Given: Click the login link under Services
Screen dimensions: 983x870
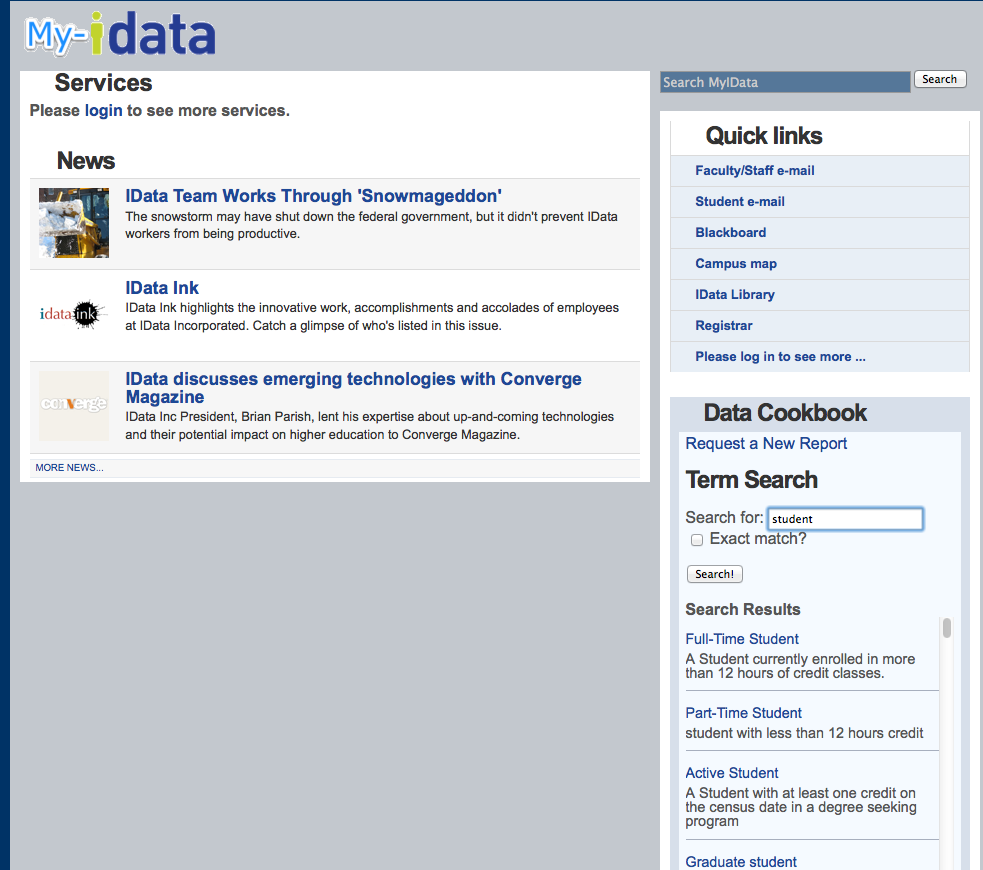Looking at the screenshot, I should click(x=103, y=110).
